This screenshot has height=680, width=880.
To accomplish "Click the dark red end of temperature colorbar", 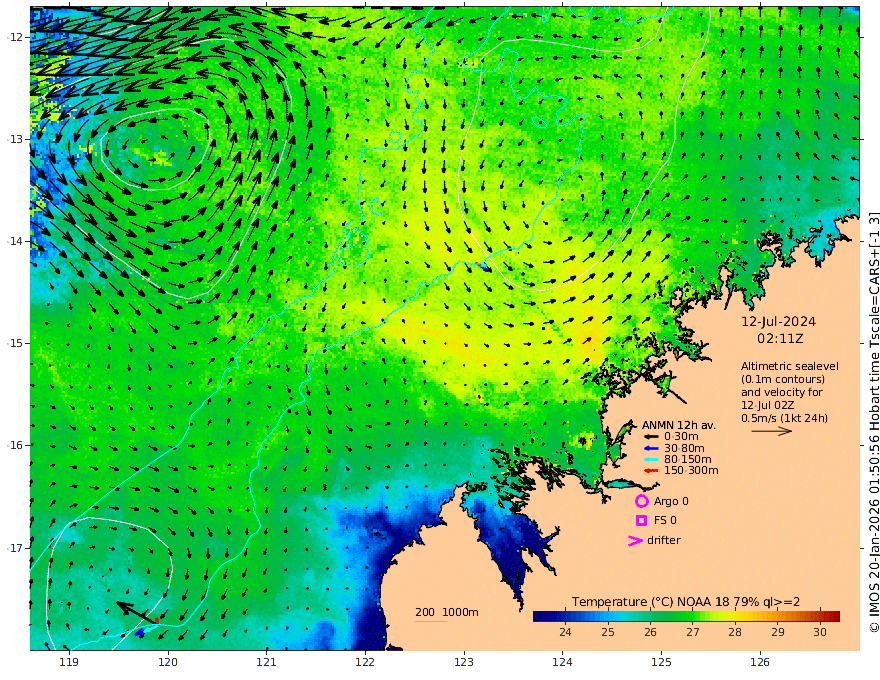I will point(833,617).
